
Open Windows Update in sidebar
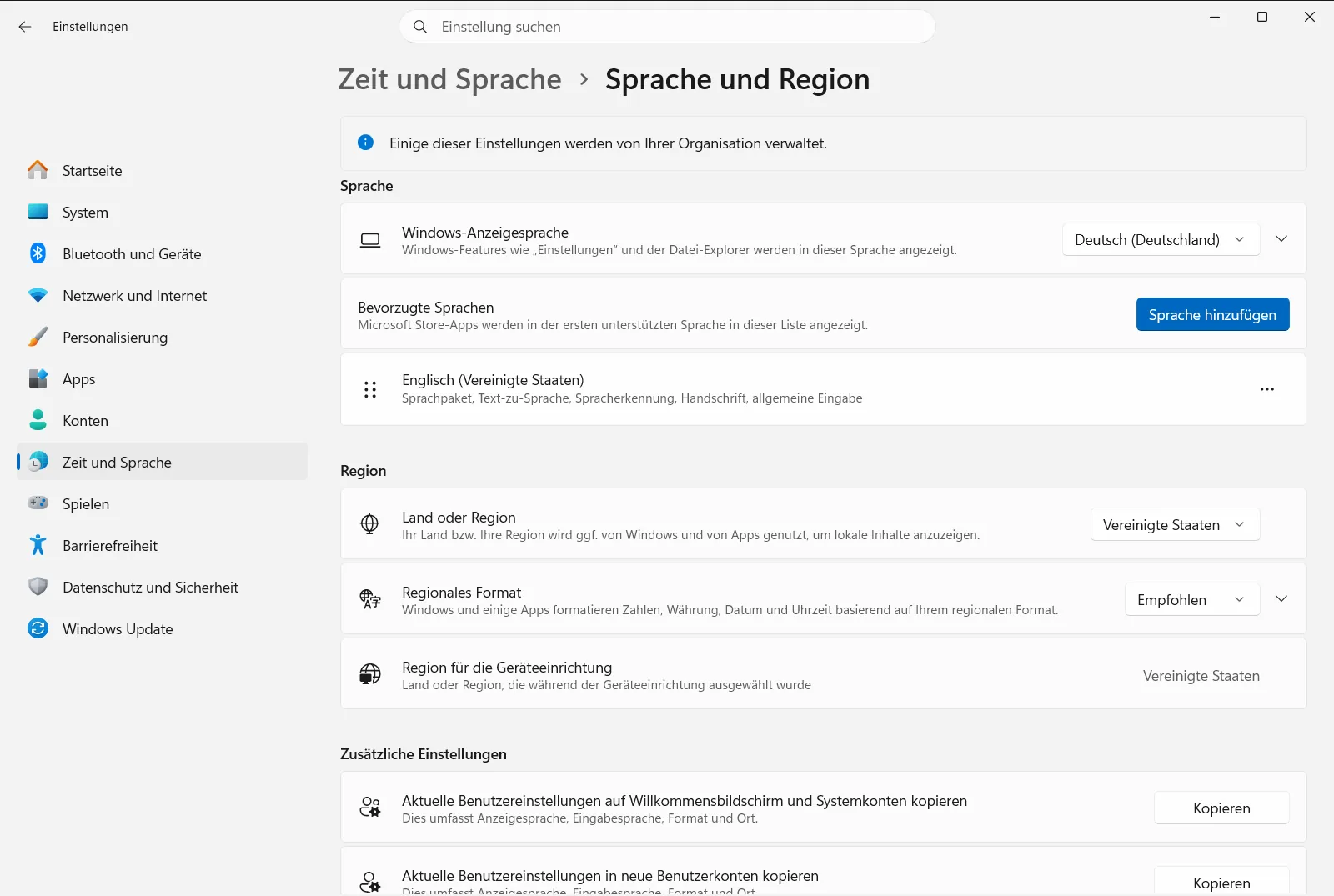click(162, 628)
